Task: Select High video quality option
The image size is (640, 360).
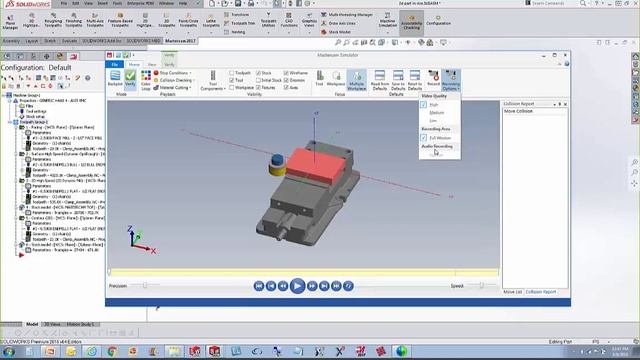Action: tap(440, 105)
